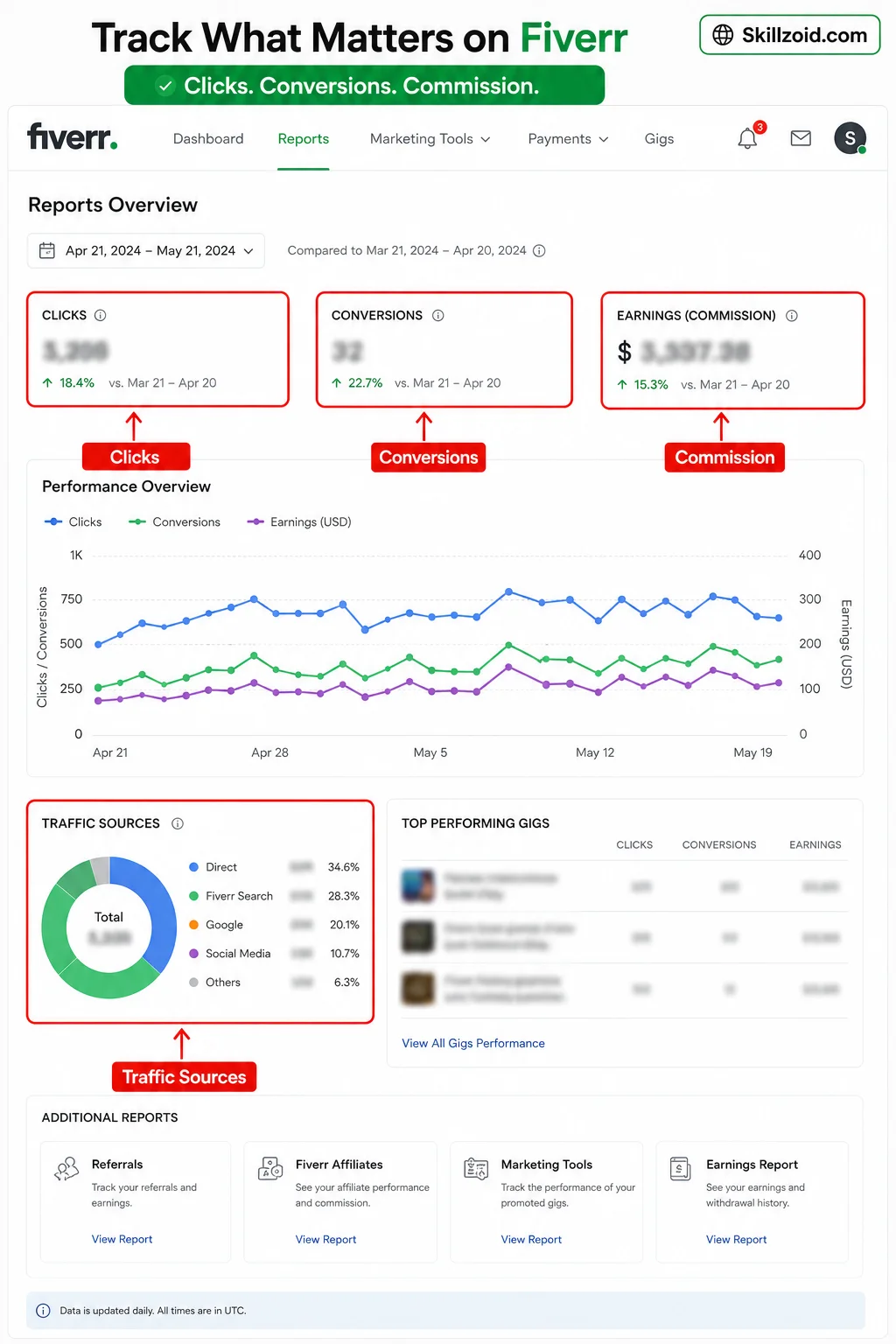
Task: Click the 34.6% Direct value
Action: (x=344, y=867)
